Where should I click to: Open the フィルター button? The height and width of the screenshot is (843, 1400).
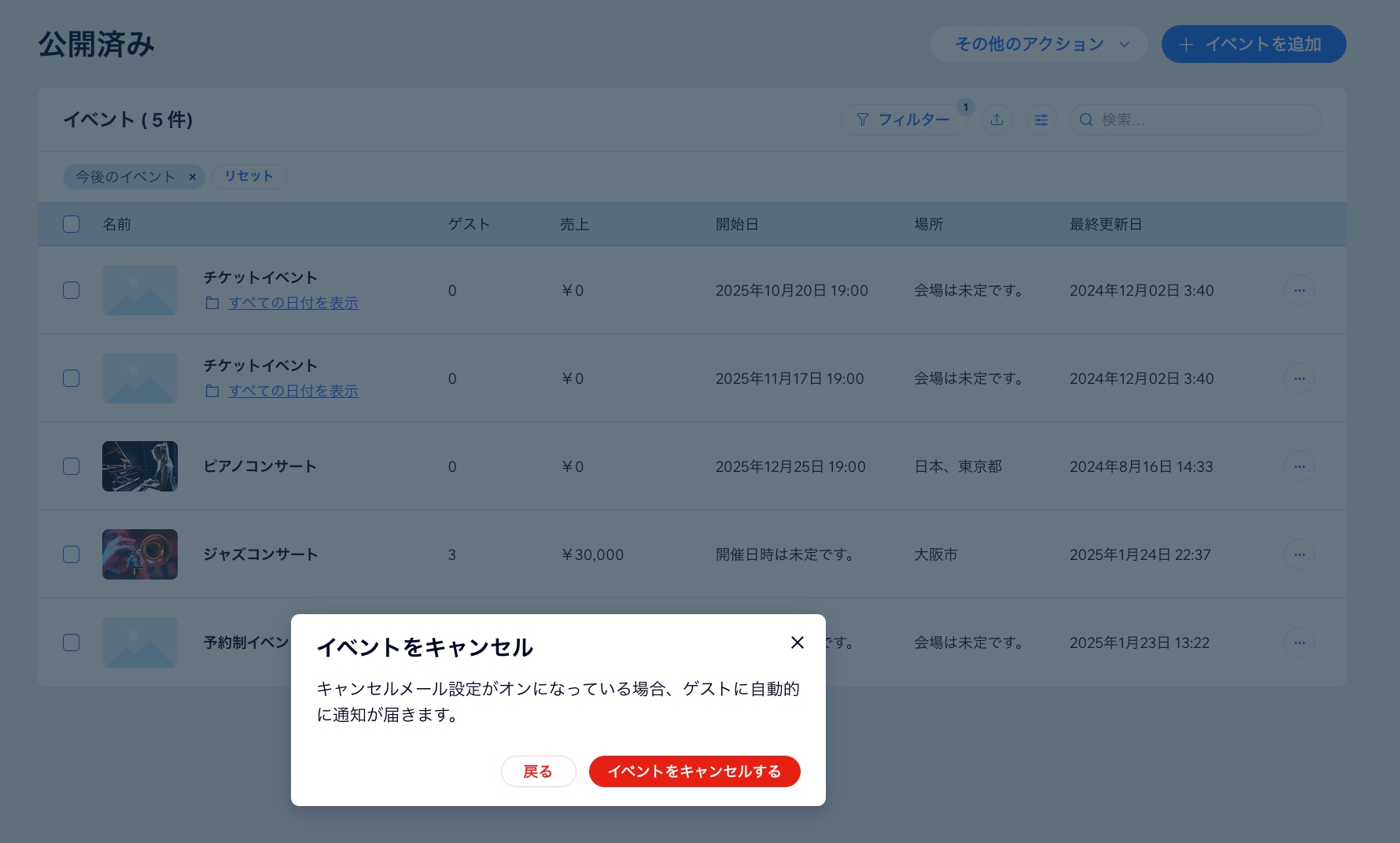pos(904,120)
